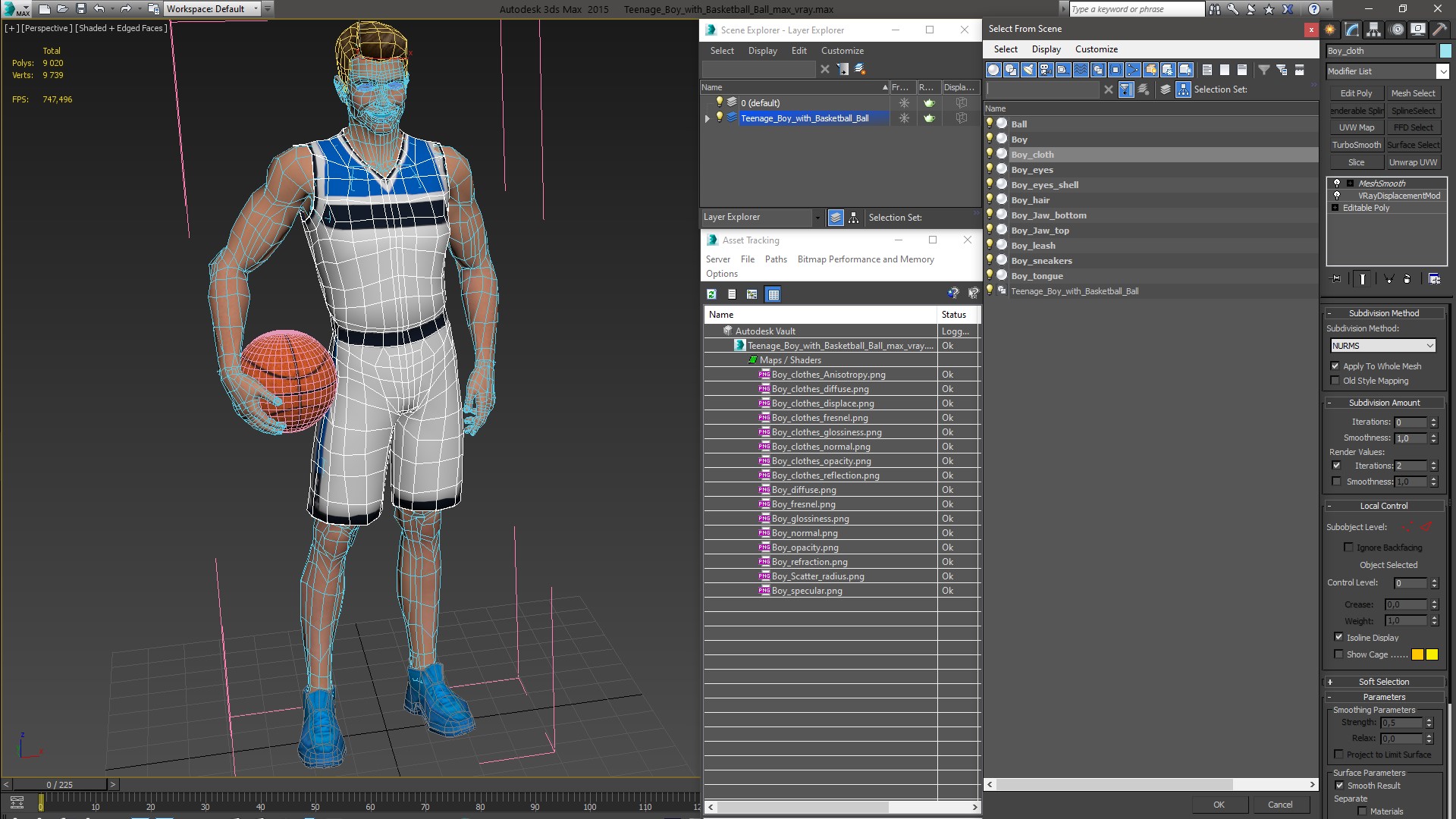Redo the last undone action

(x=126, y=9)
